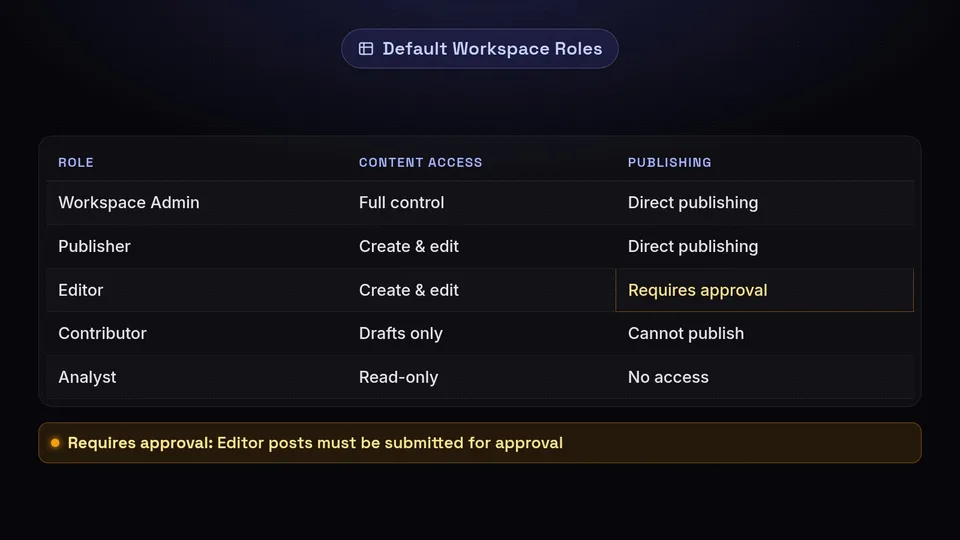Click the No access cell
Screen dimensions: 960x540
668,377
